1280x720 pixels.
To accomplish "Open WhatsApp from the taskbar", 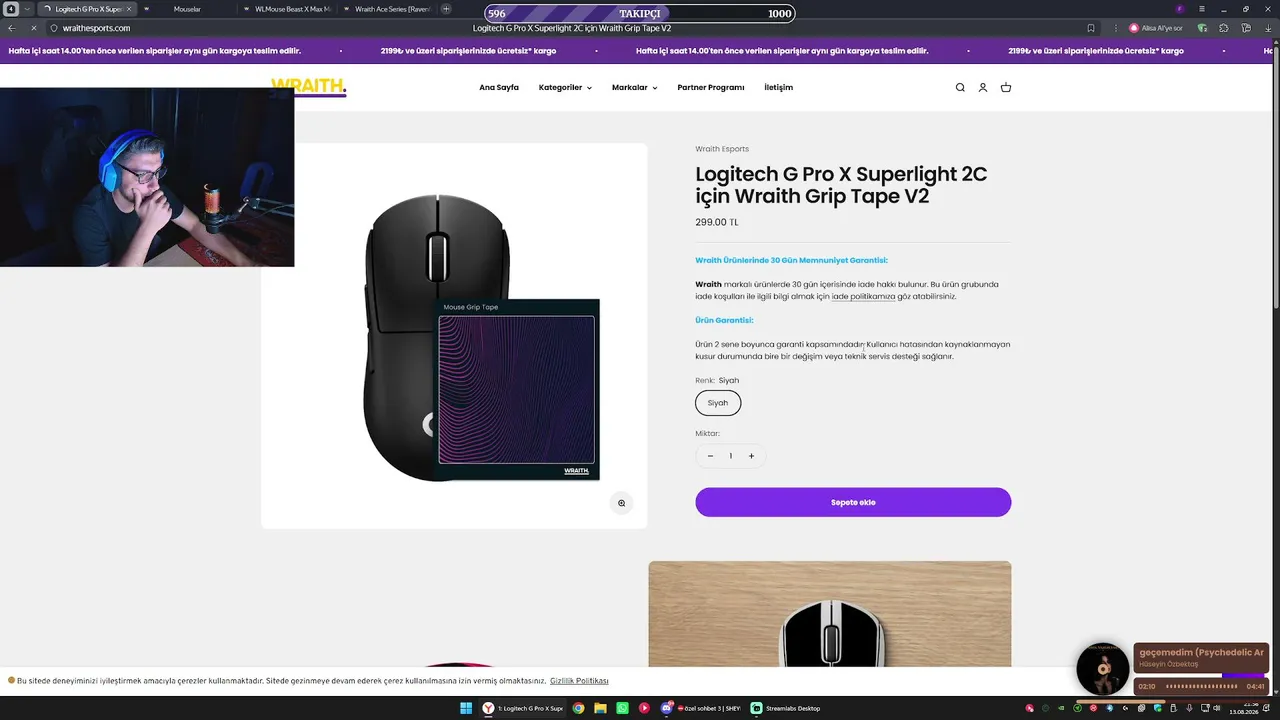I will pos(623,708).
